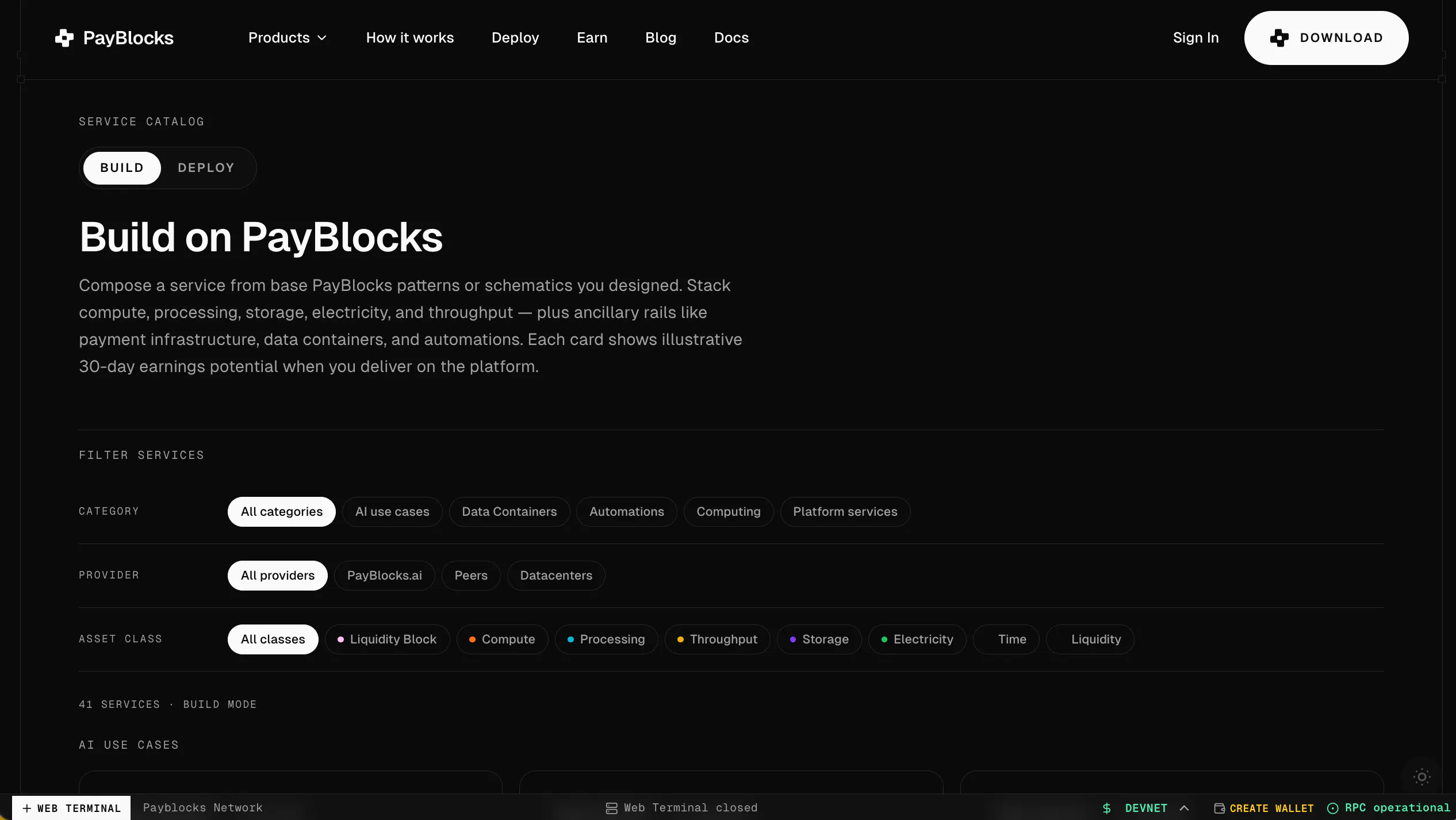Expand the Products dropdown menu
Screen dimensions: 1456x820
[288, 38]
